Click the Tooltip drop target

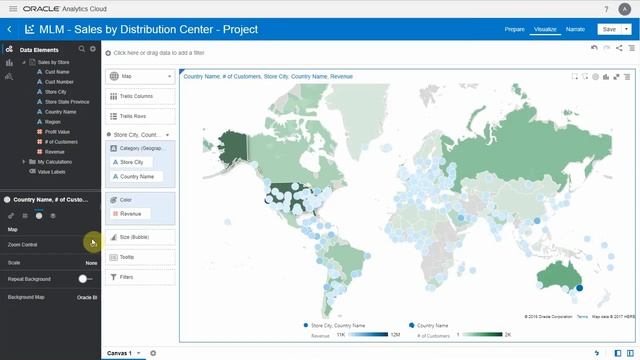(x=140, y=257)
